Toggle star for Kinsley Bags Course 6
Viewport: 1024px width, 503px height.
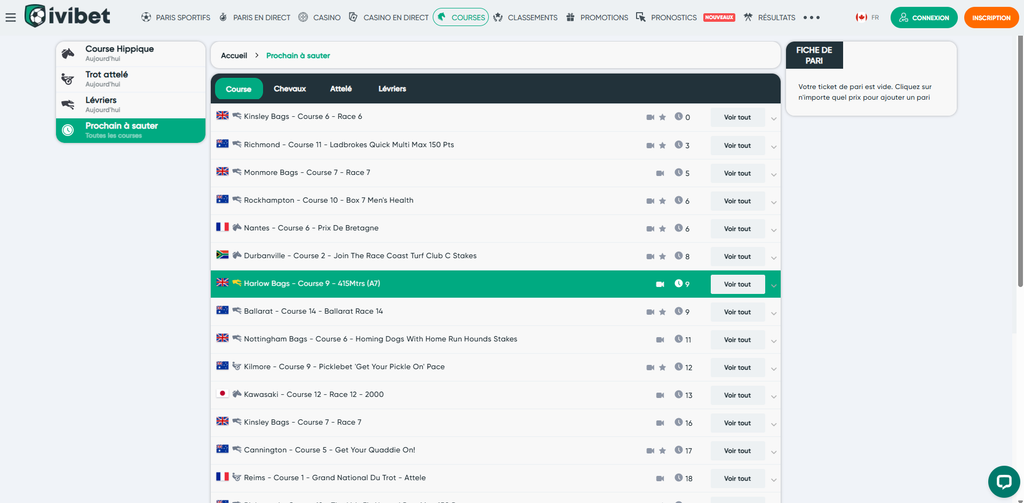[662, 118]
